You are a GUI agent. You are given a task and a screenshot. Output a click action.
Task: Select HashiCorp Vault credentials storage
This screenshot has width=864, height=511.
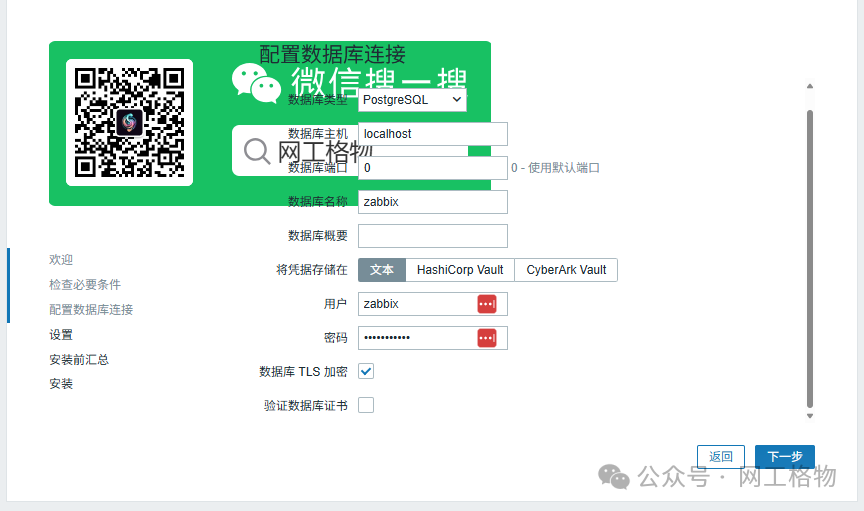pos(460,270)
